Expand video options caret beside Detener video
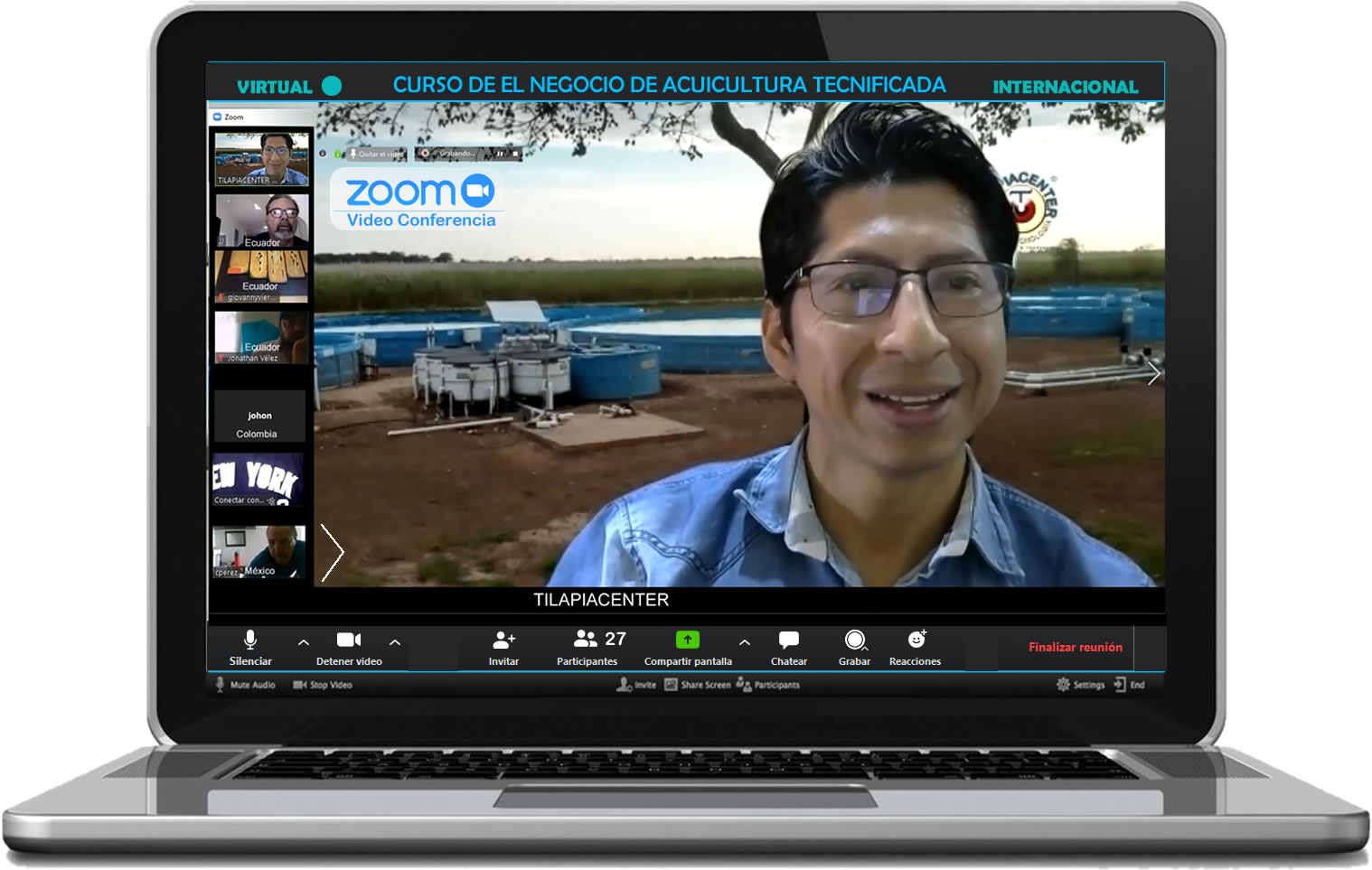This screenshot has height=870, width=1372. coord(395,642)
